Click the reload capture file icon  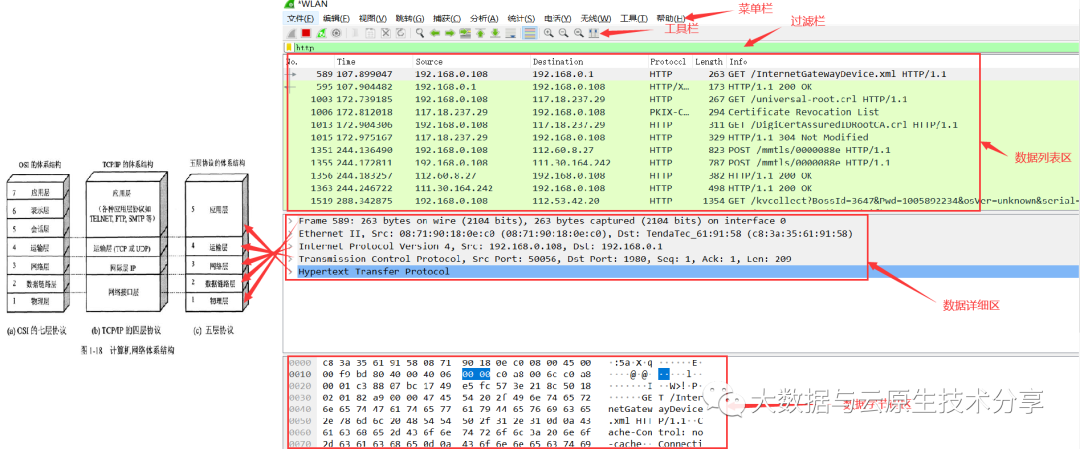click(x=400, y=33)
